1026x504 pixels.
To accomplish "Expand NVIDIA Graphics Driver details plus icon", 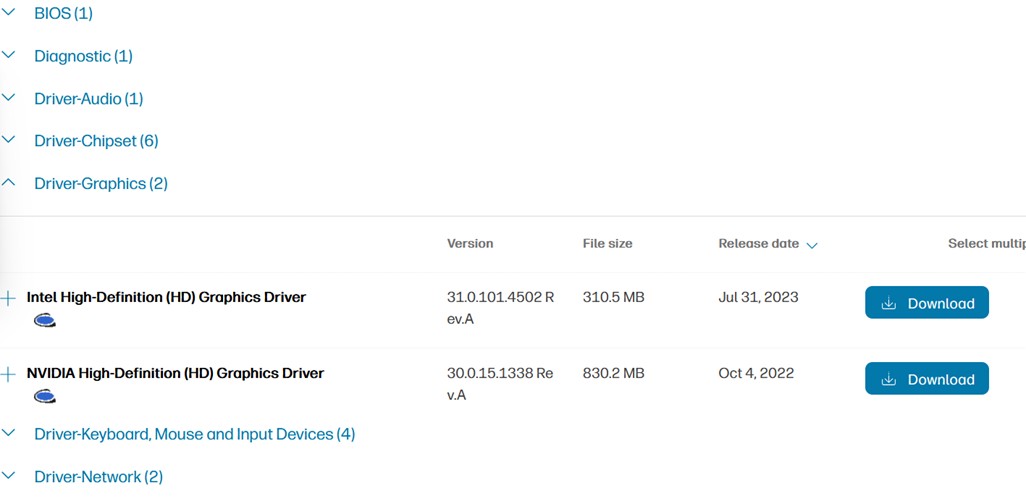I will 8,374.
